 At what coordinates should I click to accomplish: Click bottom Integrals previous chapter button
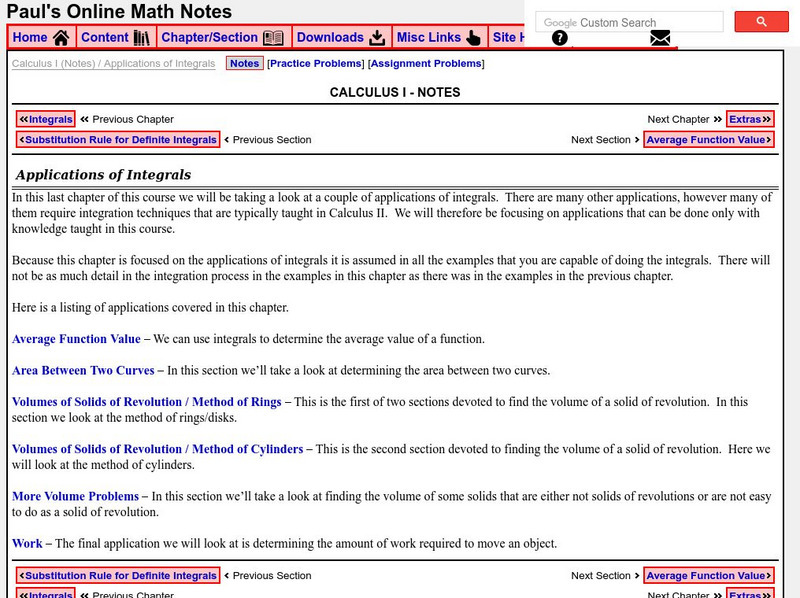[x=45, y=593]
